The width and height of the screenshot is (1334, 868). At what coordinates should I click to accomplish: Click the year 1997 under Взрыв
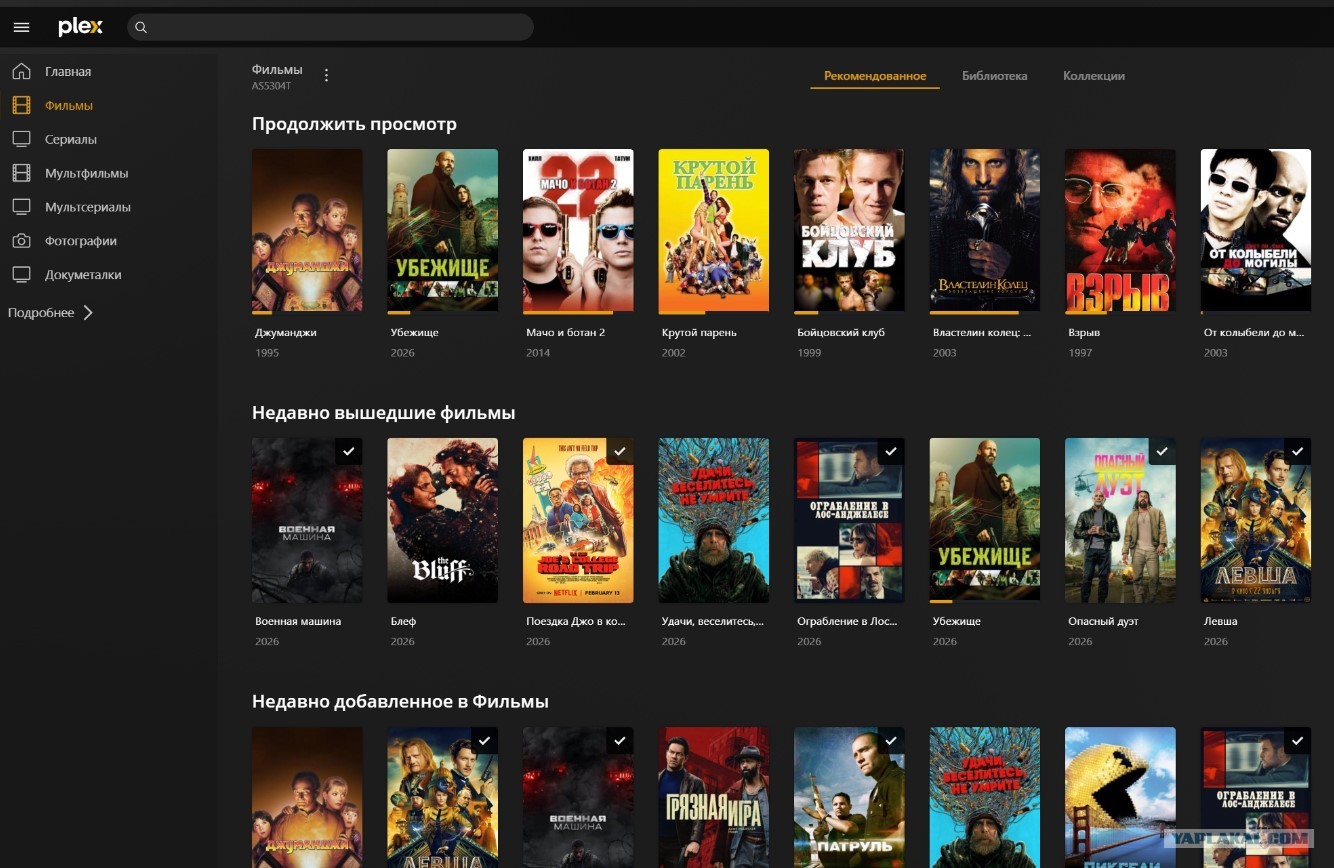[x=1080, y=353]
